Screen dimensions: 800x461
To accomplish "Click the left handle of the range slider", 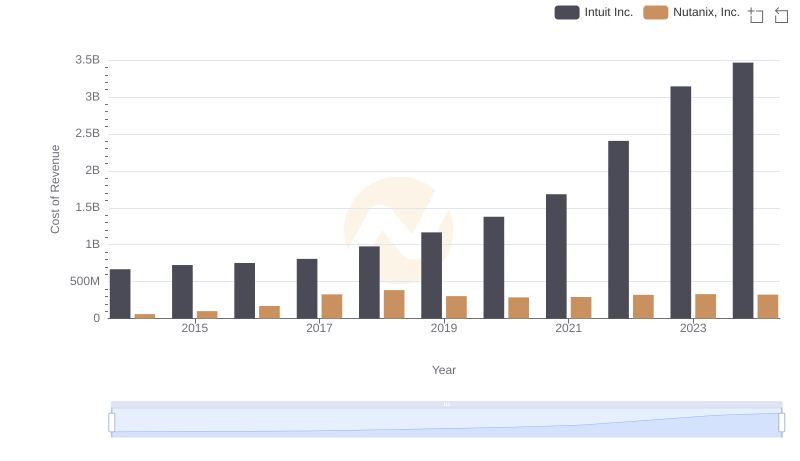I will click(x=112, y=422).
